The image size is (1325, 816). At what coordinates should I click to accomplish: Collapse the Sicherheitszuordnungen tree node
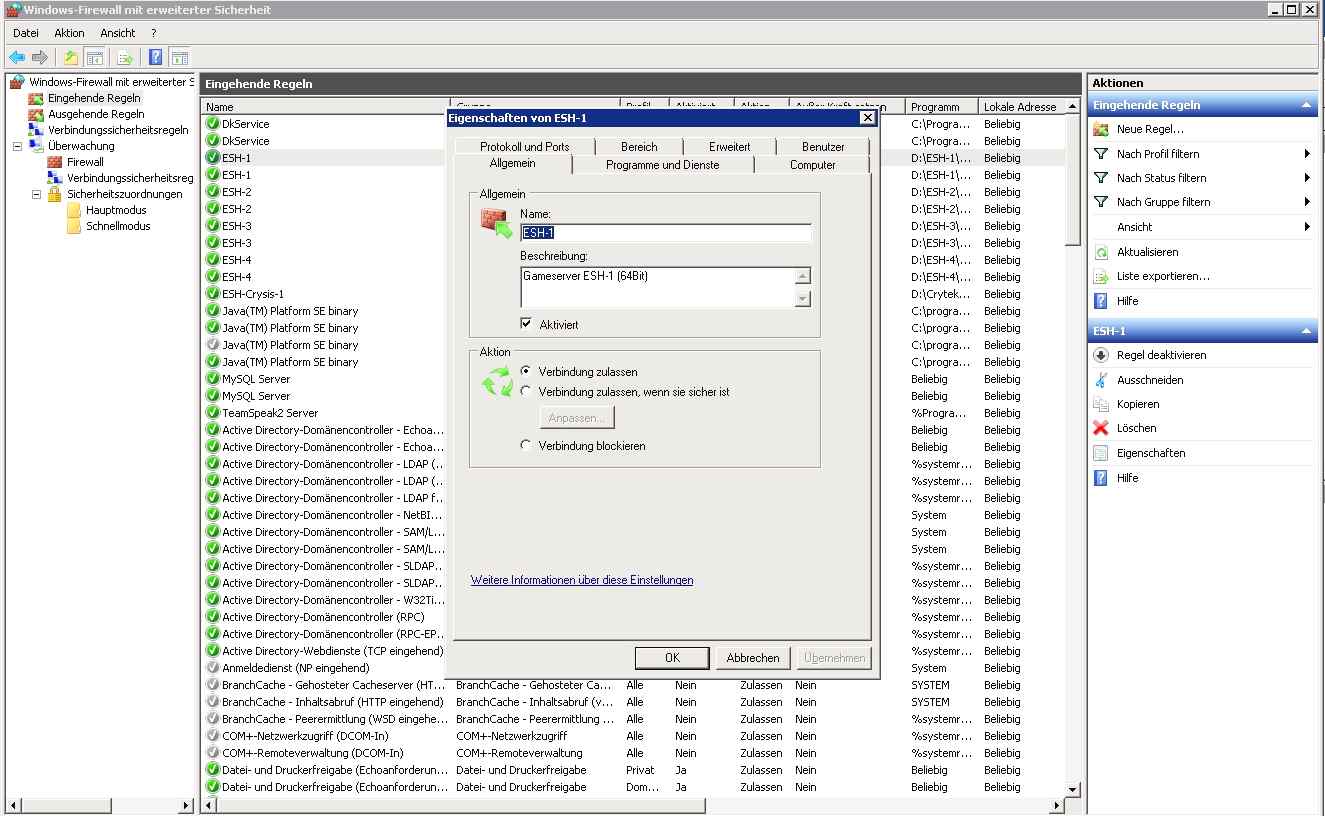(x=36, y=194)
